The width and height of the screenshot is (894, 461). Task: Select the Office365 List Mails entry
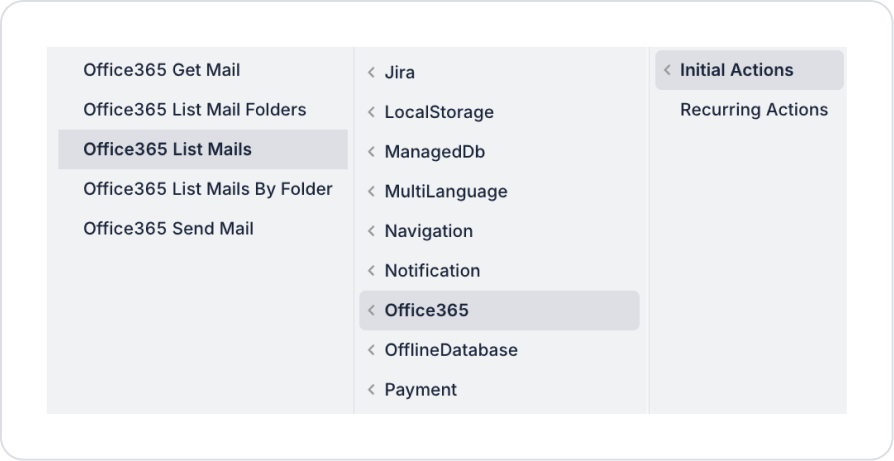202,149
